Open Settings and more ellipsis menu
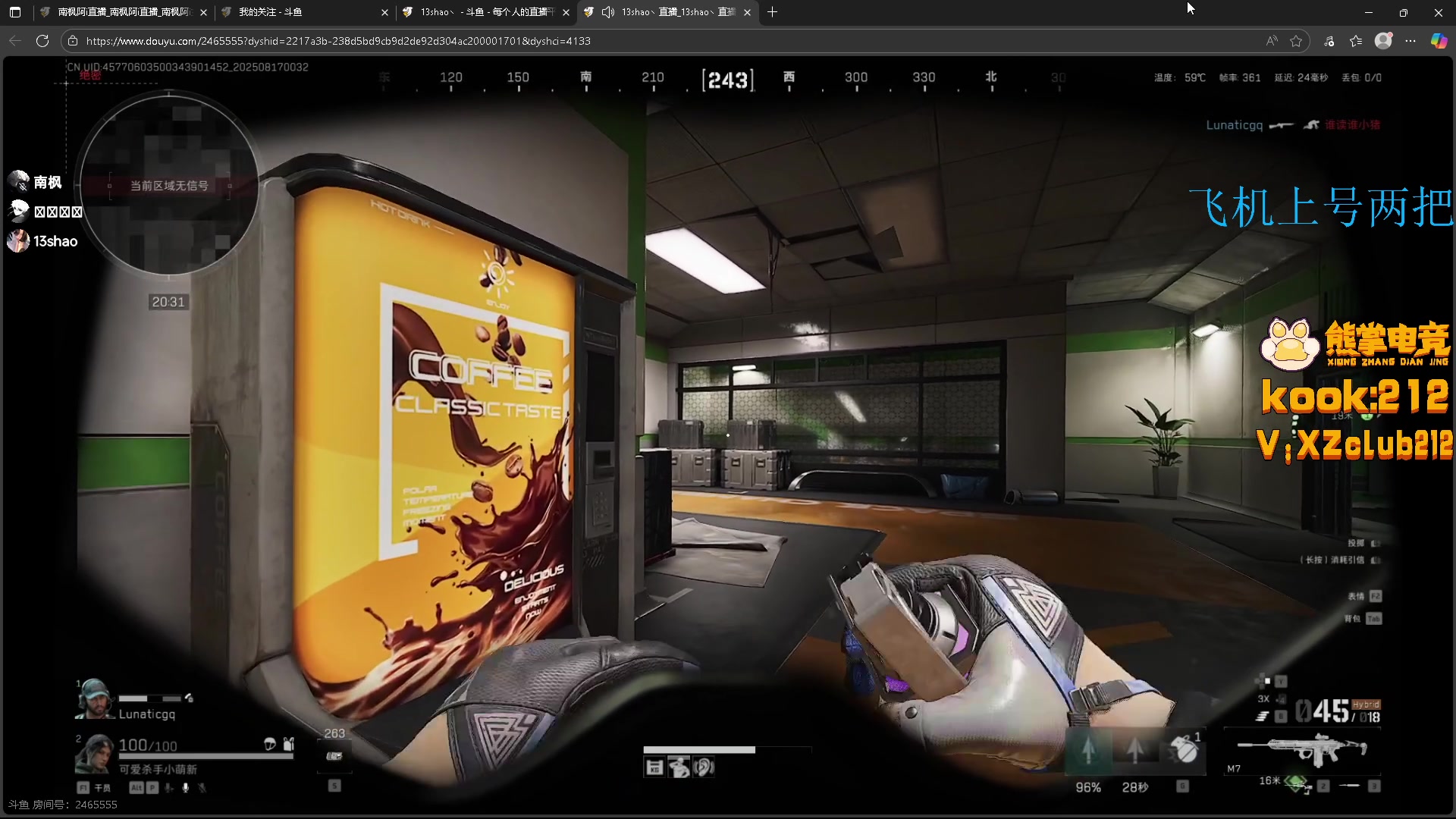The height and width of the screenshot is (819, 1456). click(x=1410, y=41)
